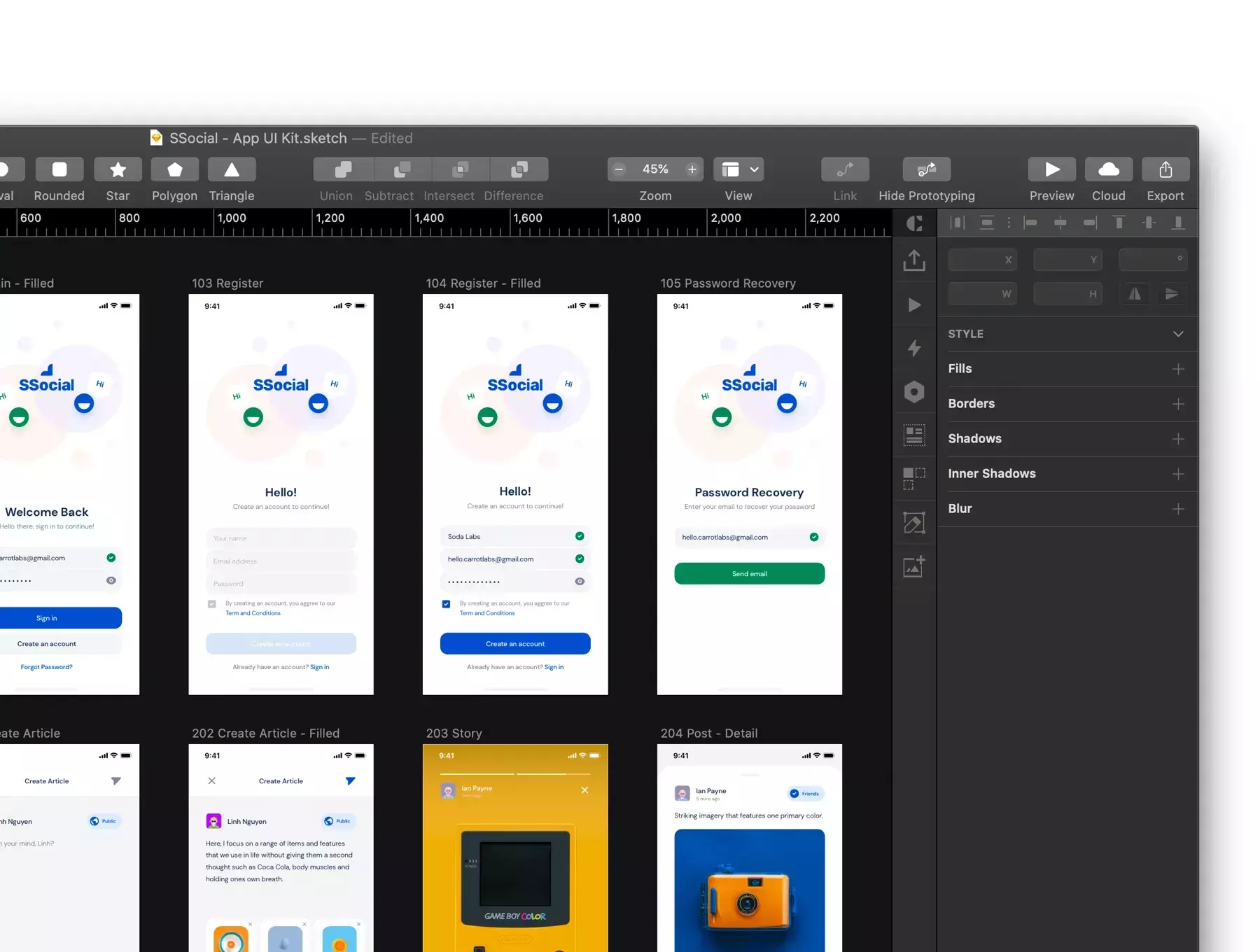Viewport: 1260px width, 952px height.
Task: Toggle the checked terms checkbox in 104 Register
Action: (x=446, y=603)
